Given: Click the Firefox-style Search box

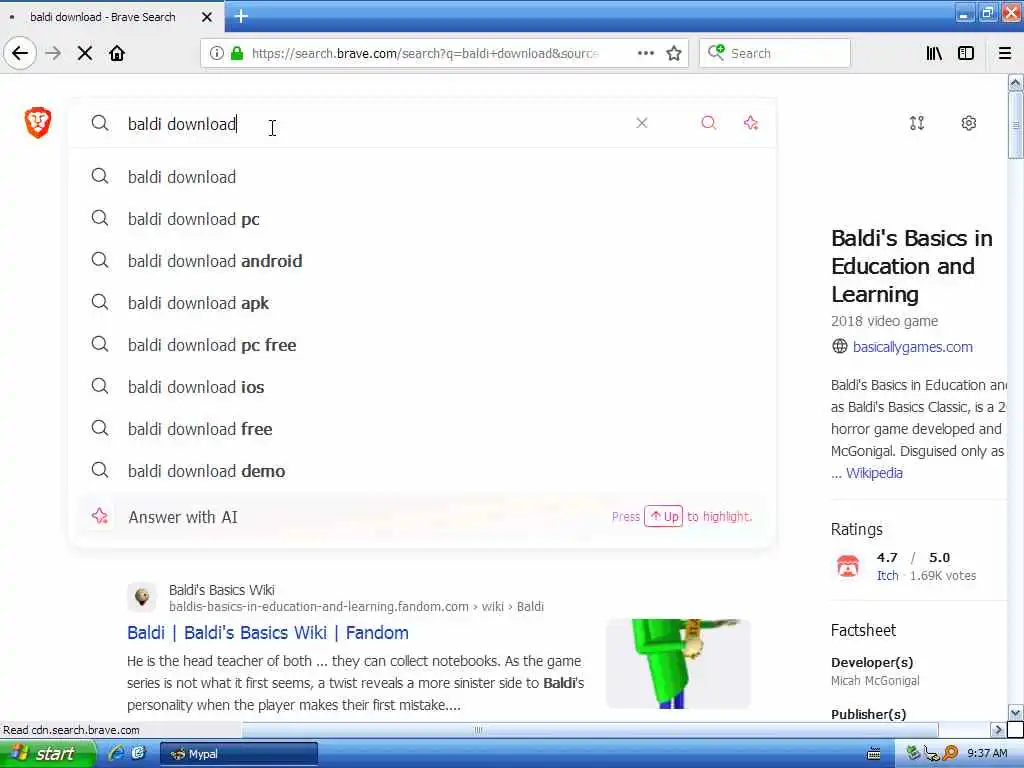Looking at the screenshot, I should click(x=775, y=54).
